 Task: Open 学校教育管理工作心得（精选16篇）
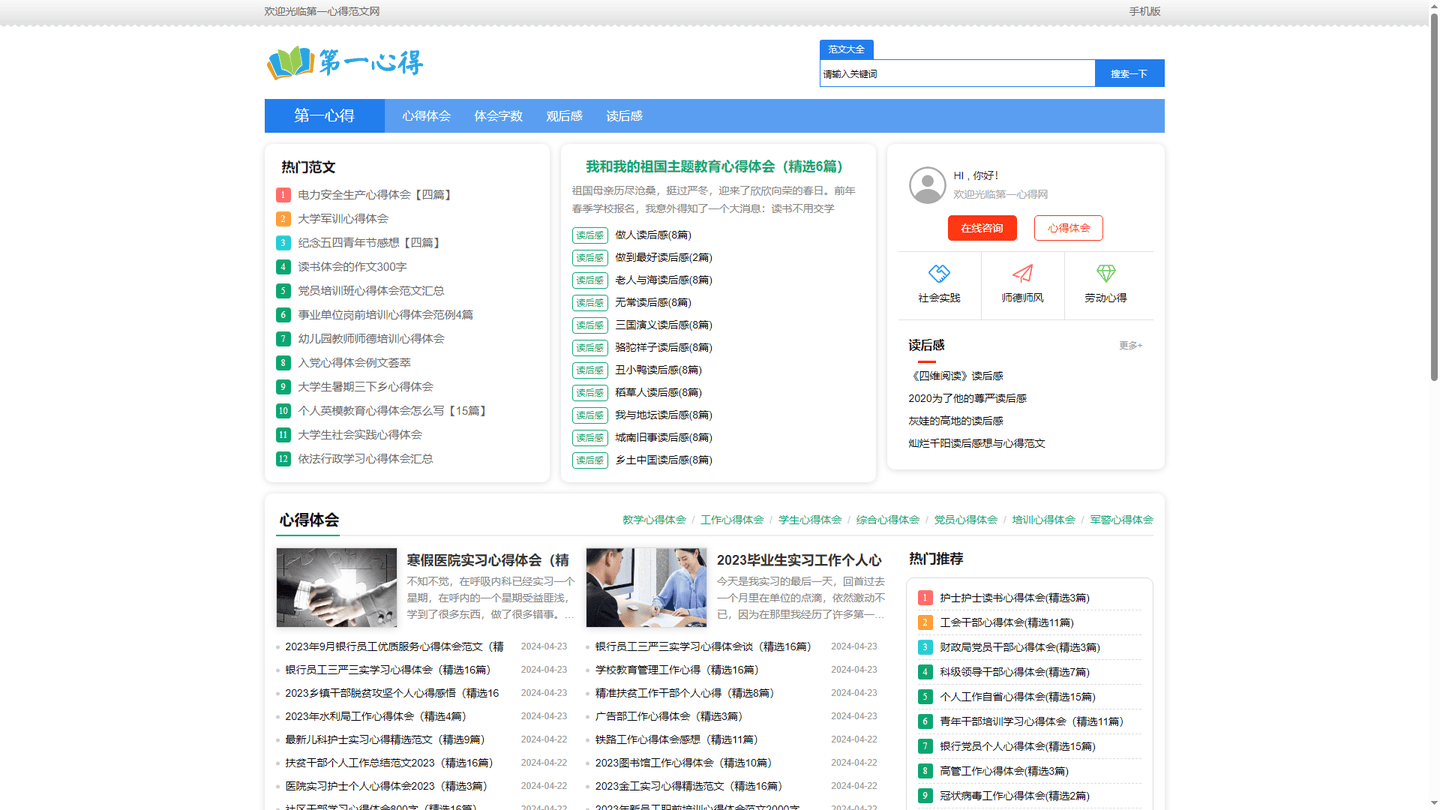676,670
